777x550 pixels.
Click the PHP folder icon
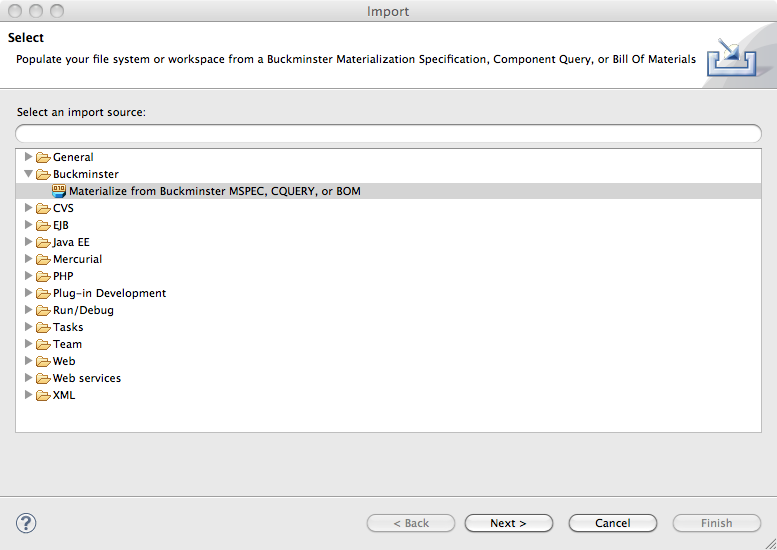[43, 276]
